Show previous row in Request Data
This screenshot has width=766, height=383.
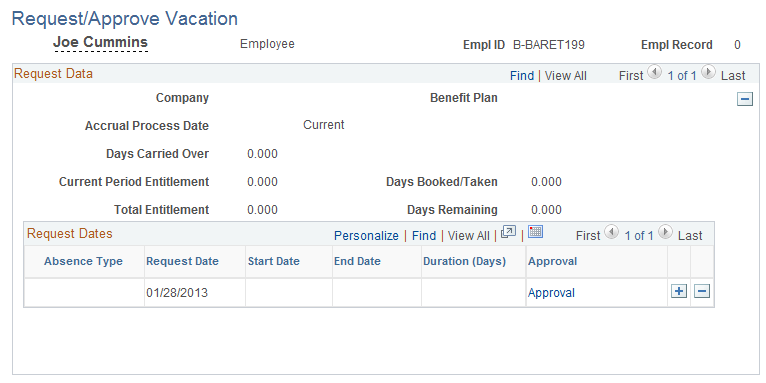tap(654, 72)
